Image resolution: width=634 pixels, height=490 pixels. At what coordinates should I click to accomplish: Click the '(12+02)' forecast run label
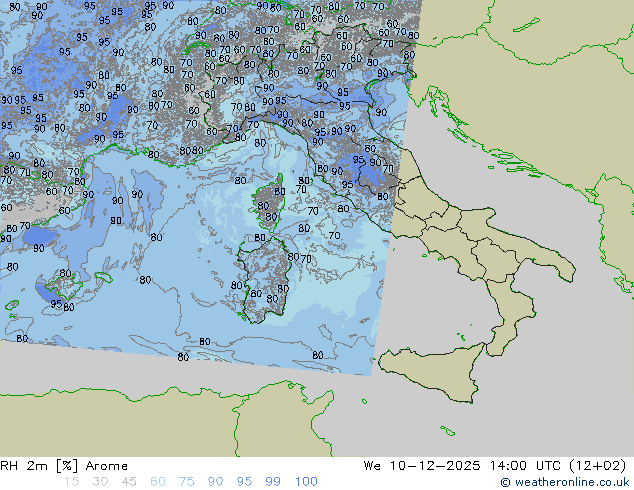click(x=597, y=466)
